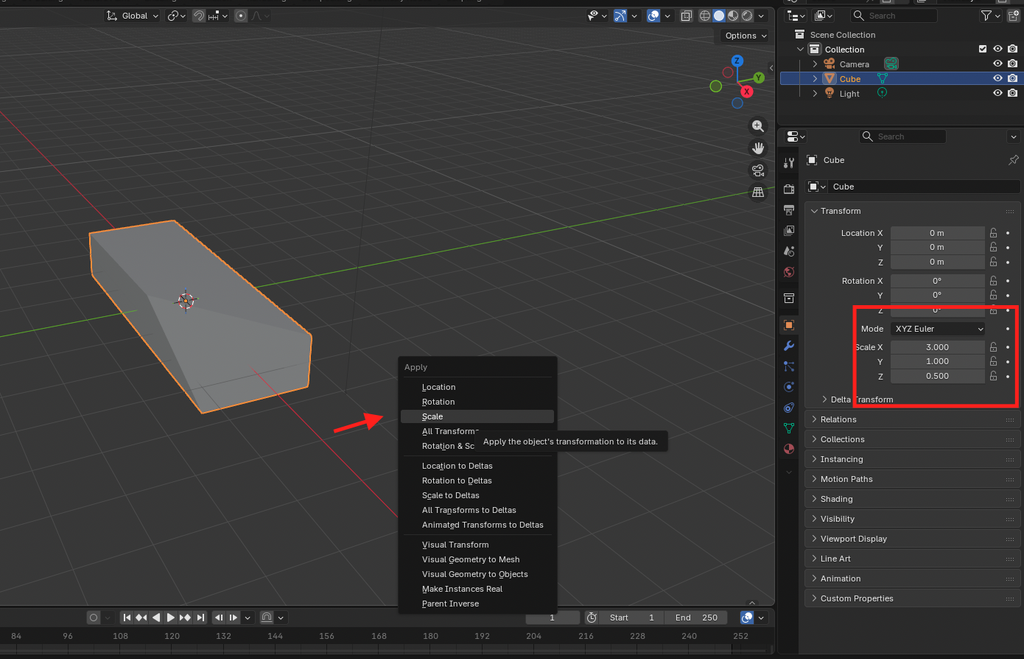
Task: Open the Output properties tab
Action: point(789,210)
